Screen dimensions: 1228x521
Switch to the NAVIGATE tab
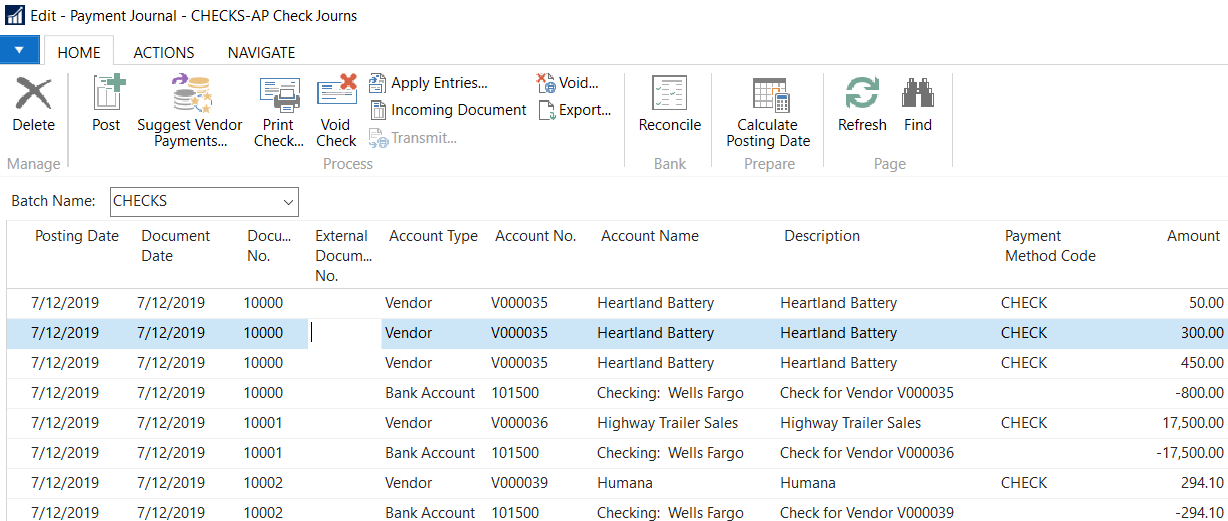(x=261, y=53)
